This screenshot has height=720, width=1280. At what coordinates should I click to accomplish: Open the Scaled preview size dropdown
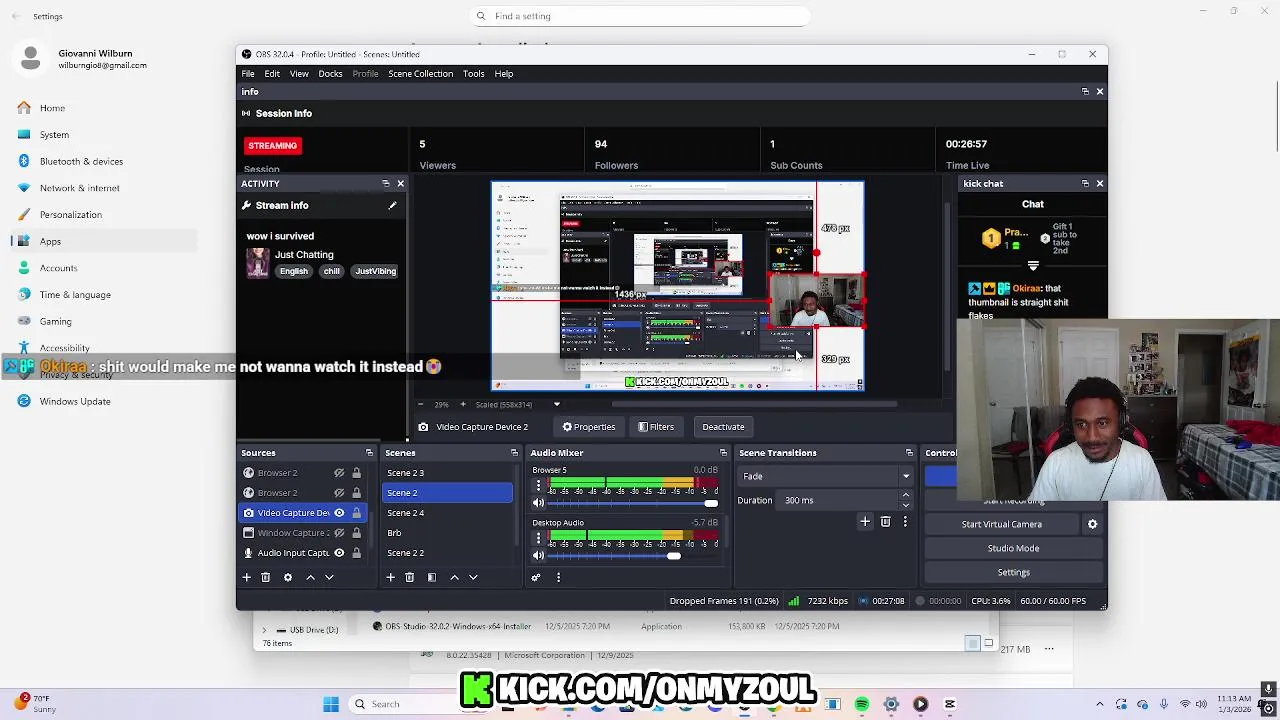click(x=556, y=405)
